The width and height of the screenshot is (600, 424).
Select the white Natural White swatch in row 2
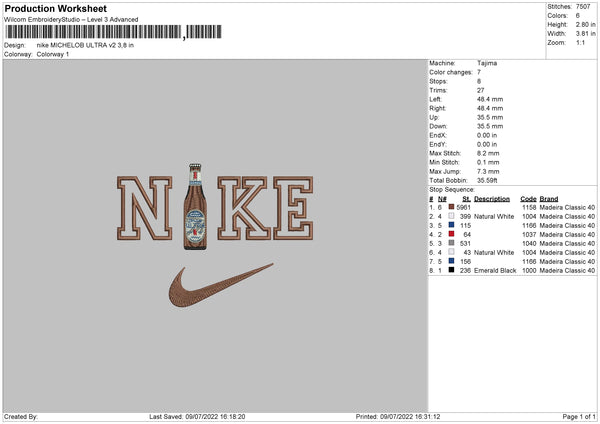point(451,216)
